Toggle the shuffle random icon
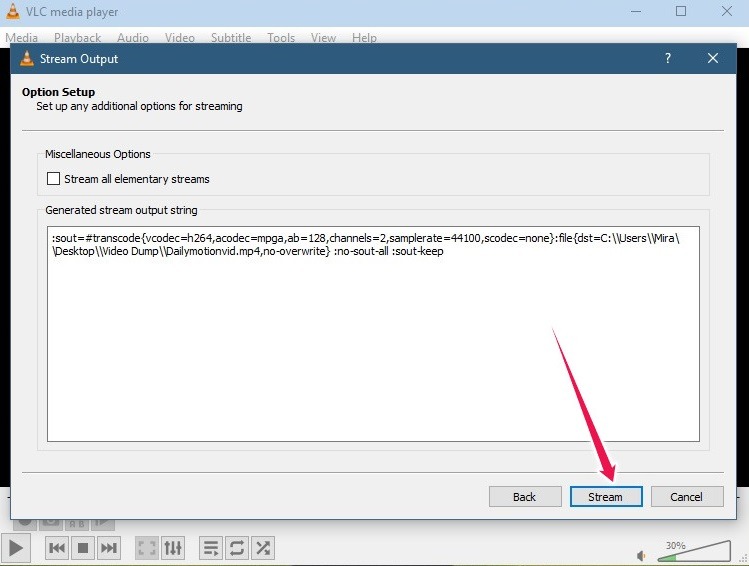Screen dimensions: 749x566 263,548
